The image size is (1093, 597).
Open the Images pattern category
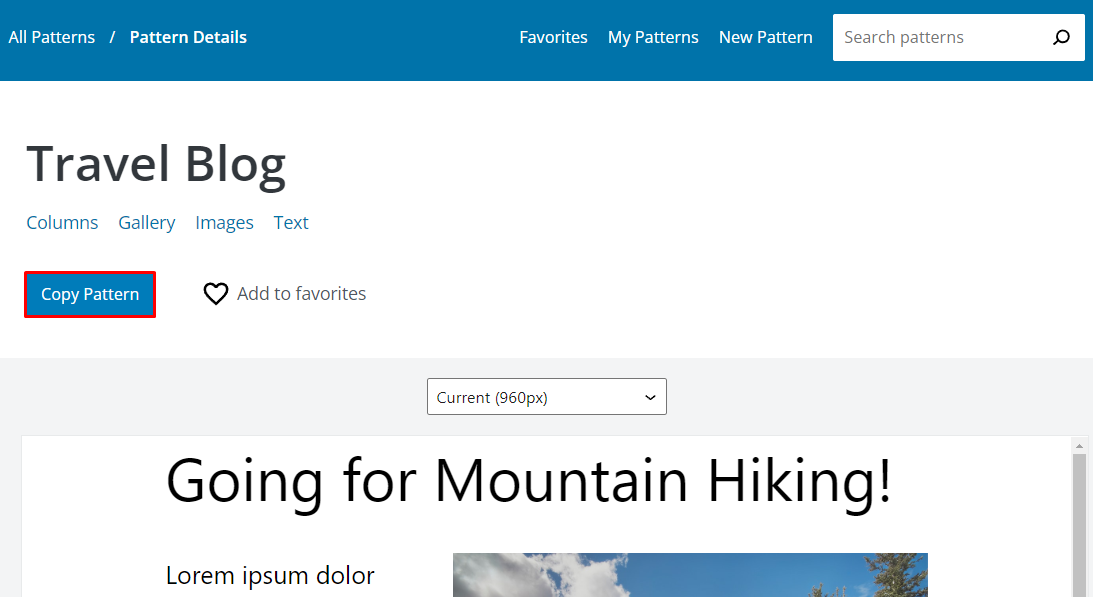point(224,222)
